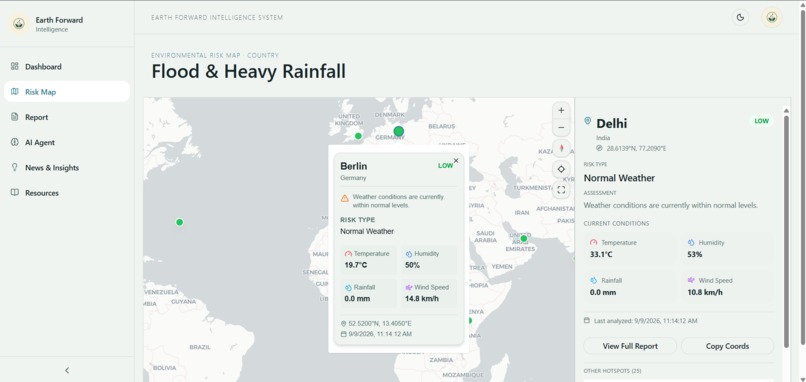Zoom in on the map

point(561,111)
